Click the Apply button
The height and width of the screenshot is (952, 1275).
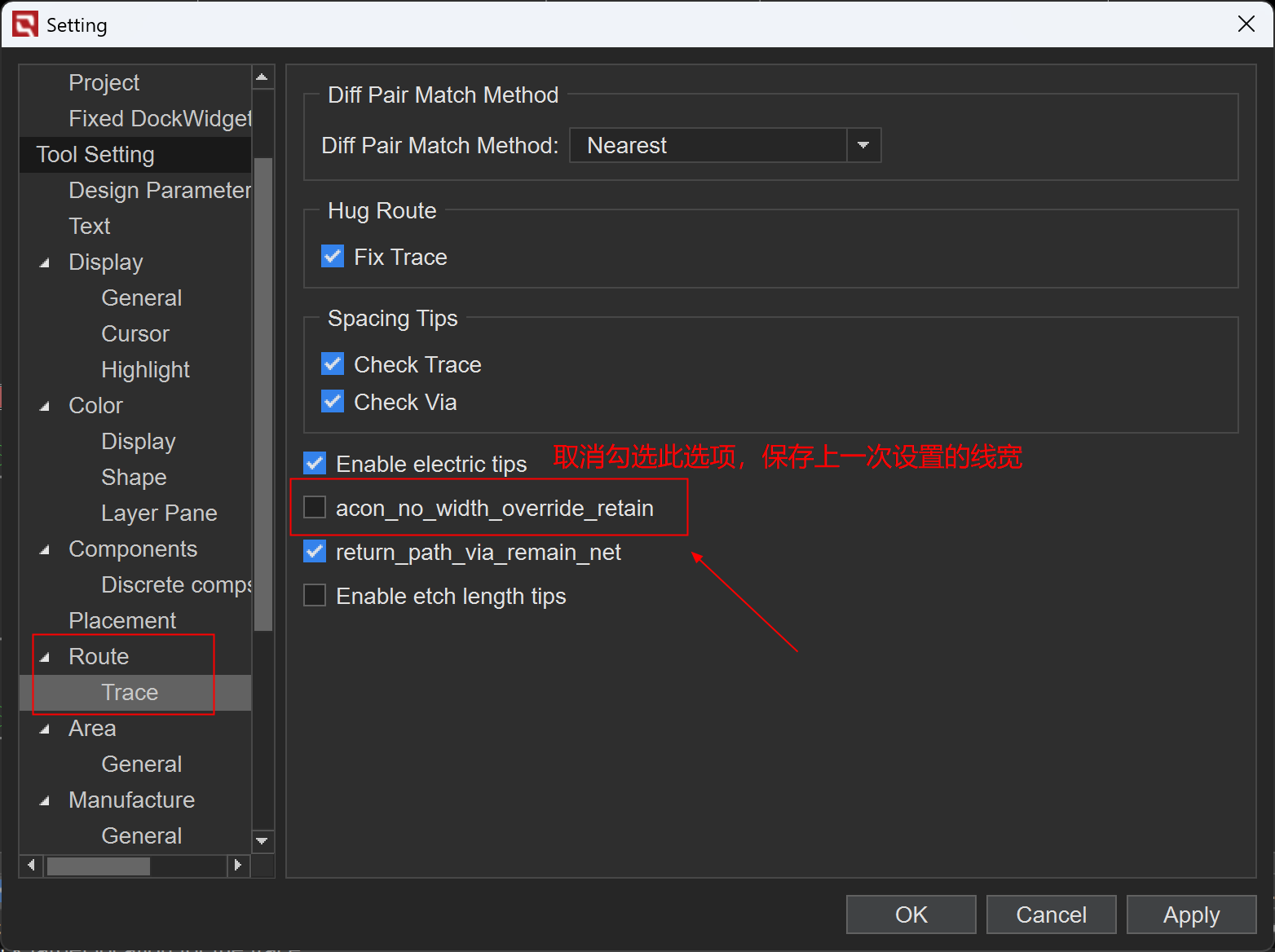click(1191, 915)
